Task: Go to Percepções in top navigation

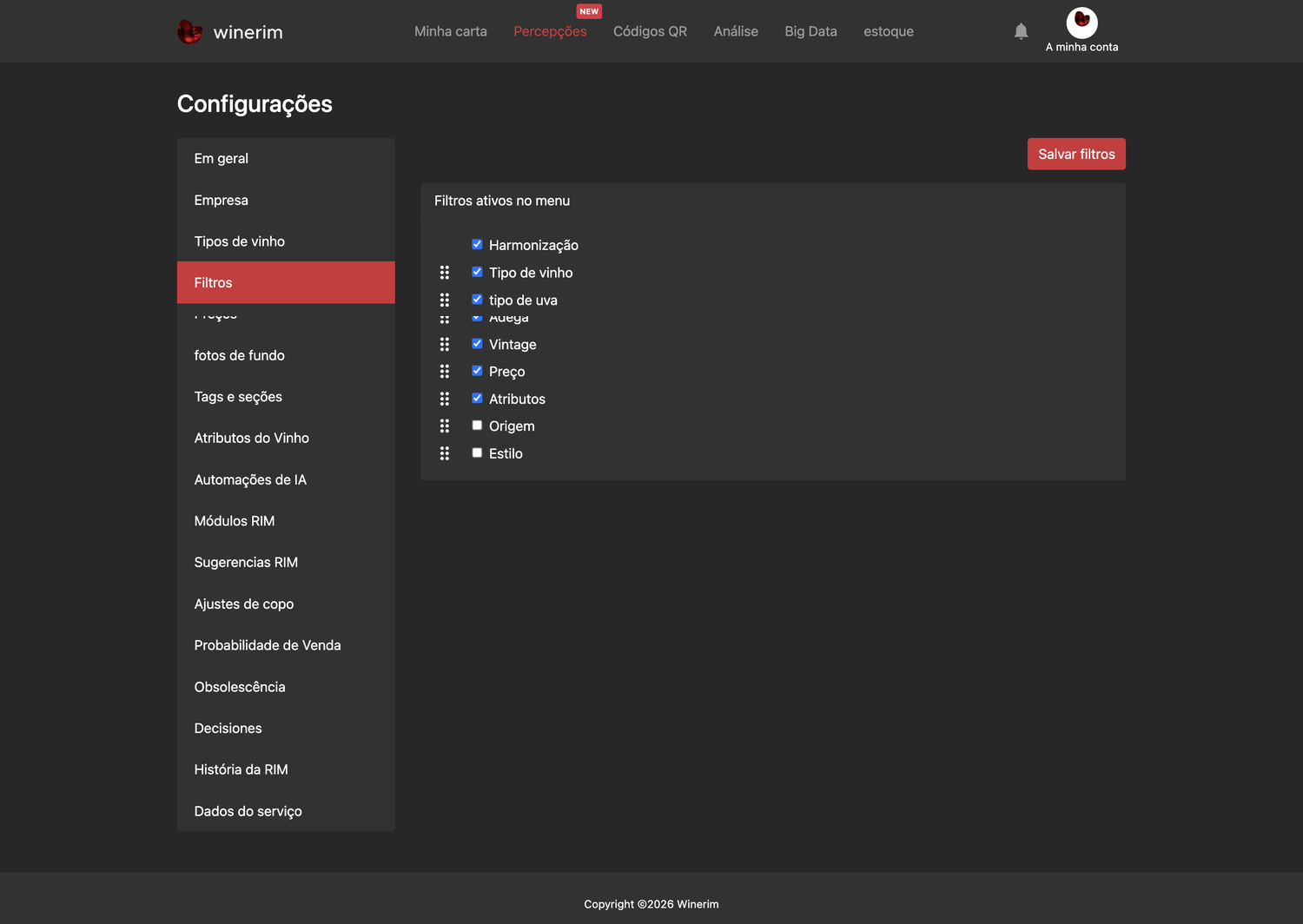Action: point(550,31)
